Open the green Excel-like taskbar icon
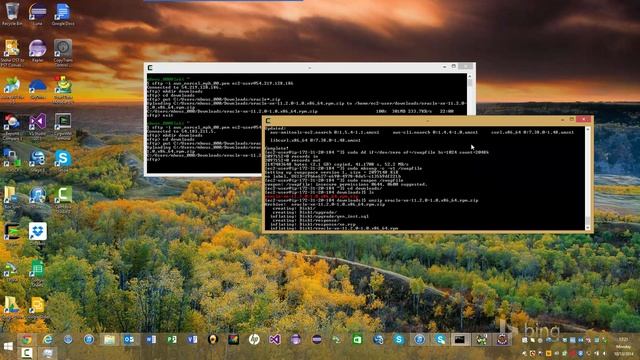This screenshot has height=360, width=640. 357,339
